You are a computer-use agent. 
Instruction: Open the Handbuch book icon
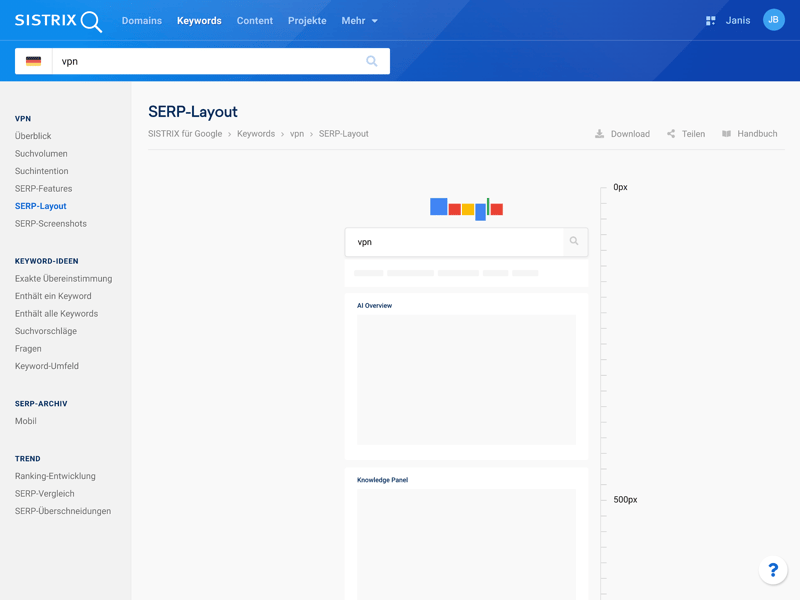[x=727, y=134]
